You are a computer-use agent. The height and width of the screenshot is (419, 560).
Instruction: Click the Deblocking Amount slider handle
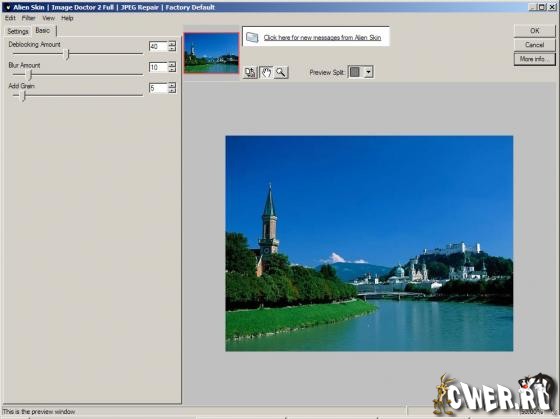click(x=67, y=54)
